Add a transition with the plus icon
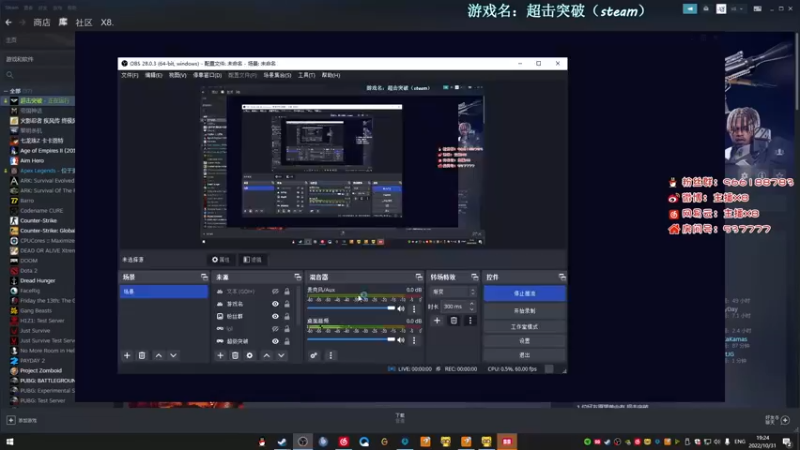The width and height of the screenshot is (800, 450). click(437, 320)
